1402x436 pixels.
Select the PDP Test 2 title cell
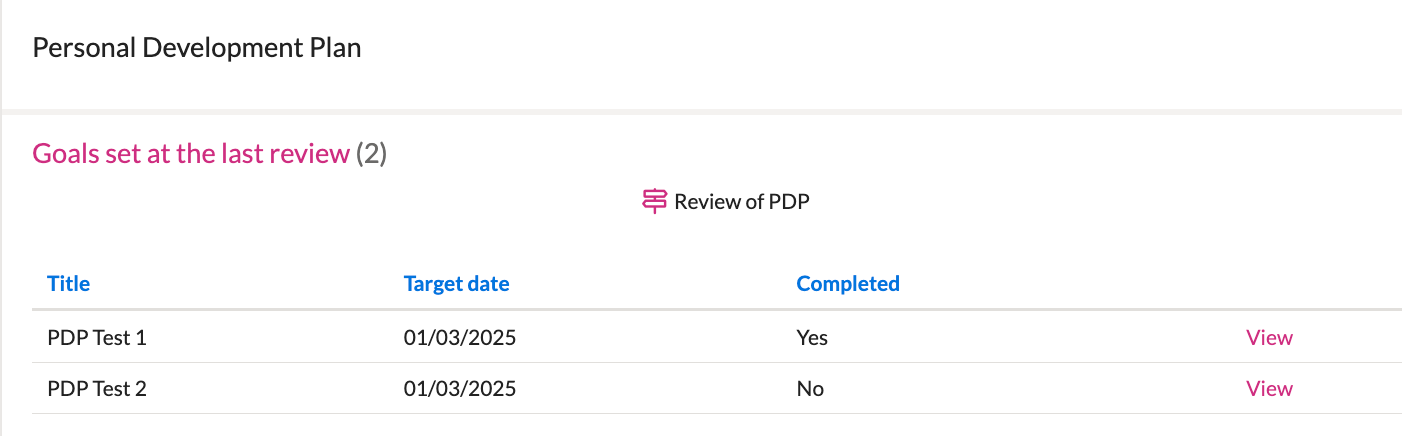pyautogui.click(x=97, y=388)
